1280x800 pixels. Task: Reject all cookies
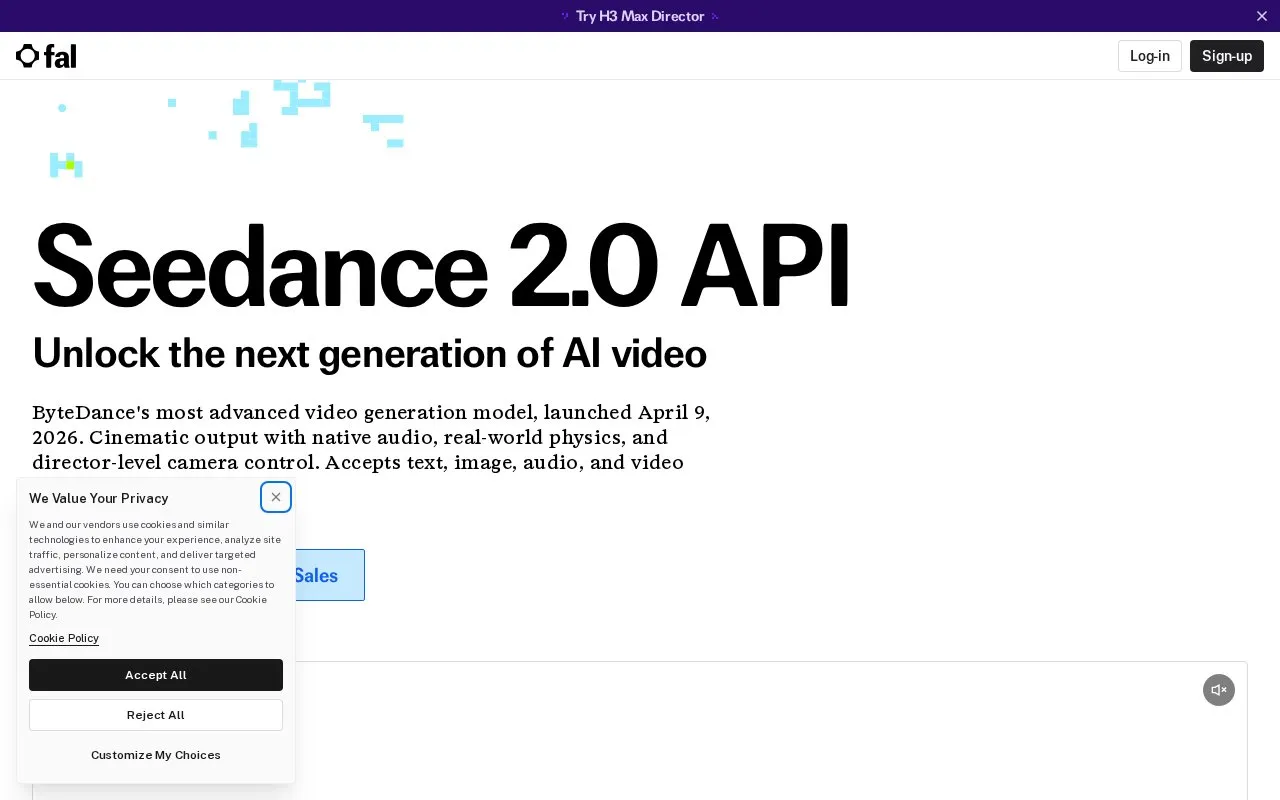tap(156, 715)
